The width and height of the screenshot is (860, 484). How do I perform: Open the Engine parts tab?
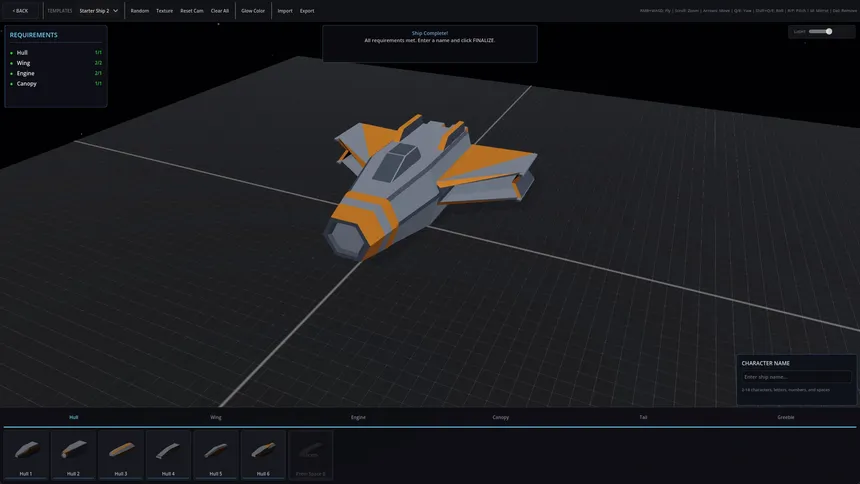coord(358,417)
